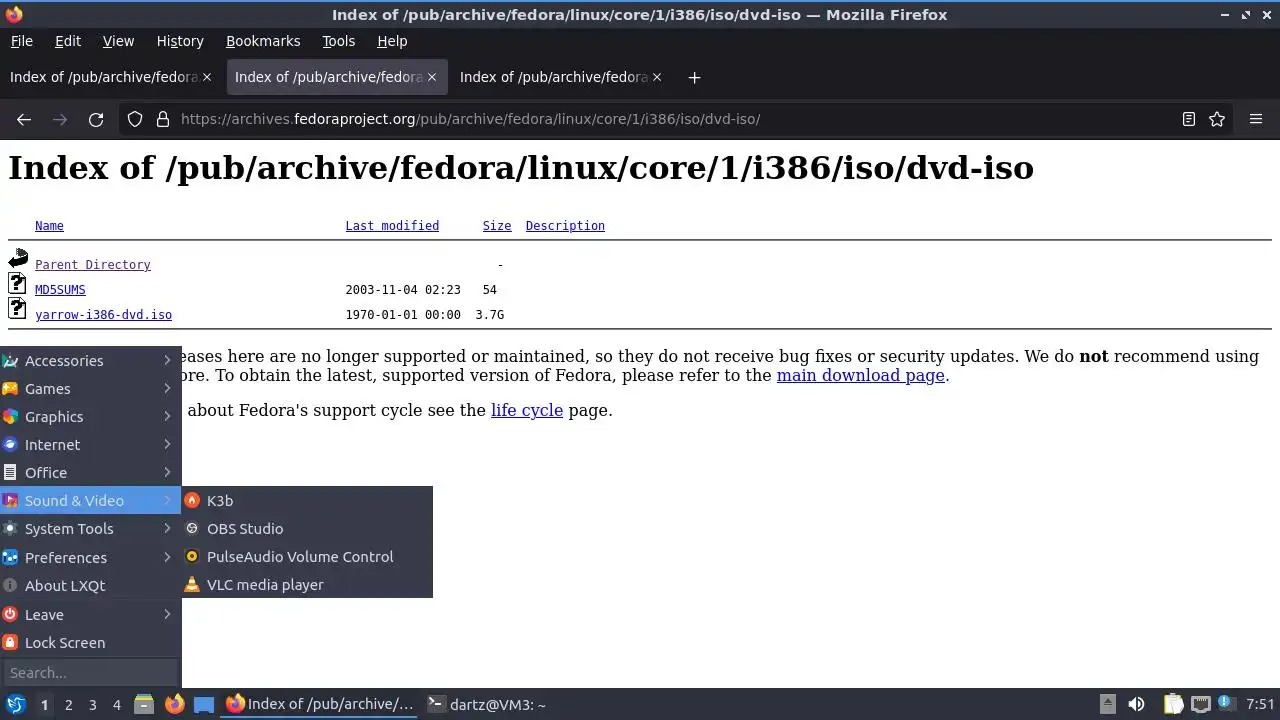Expand the Accessories menu category

90,361
